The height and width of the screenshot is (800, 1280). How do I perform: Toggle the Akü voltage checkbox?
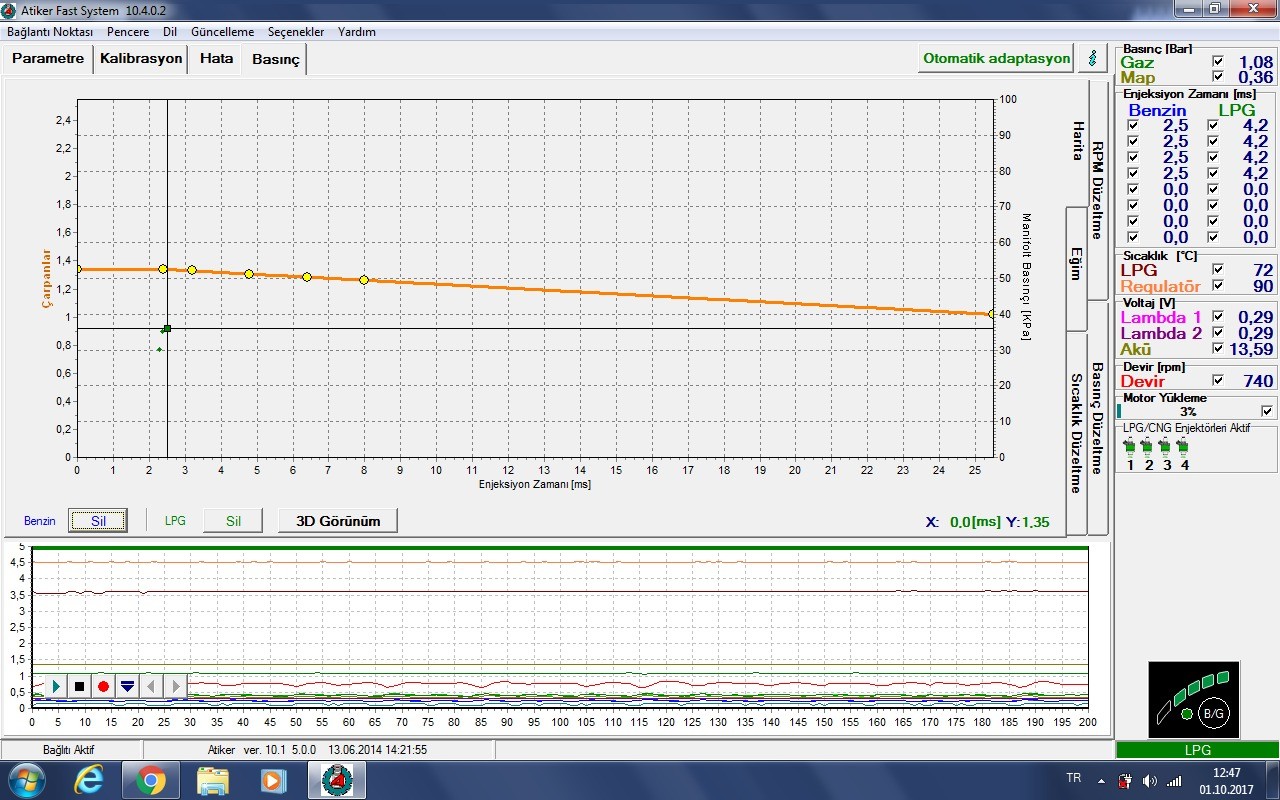point(1217,348)
